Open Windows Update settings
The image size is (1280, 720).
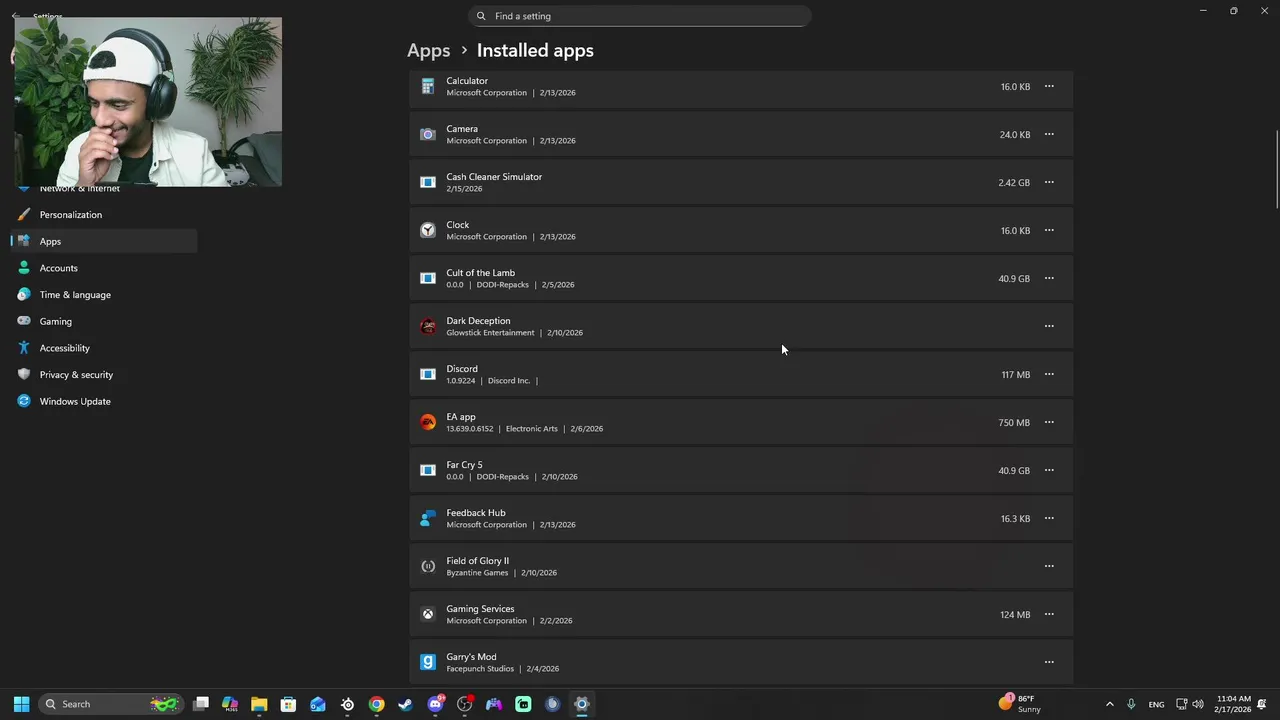(104, 401)
